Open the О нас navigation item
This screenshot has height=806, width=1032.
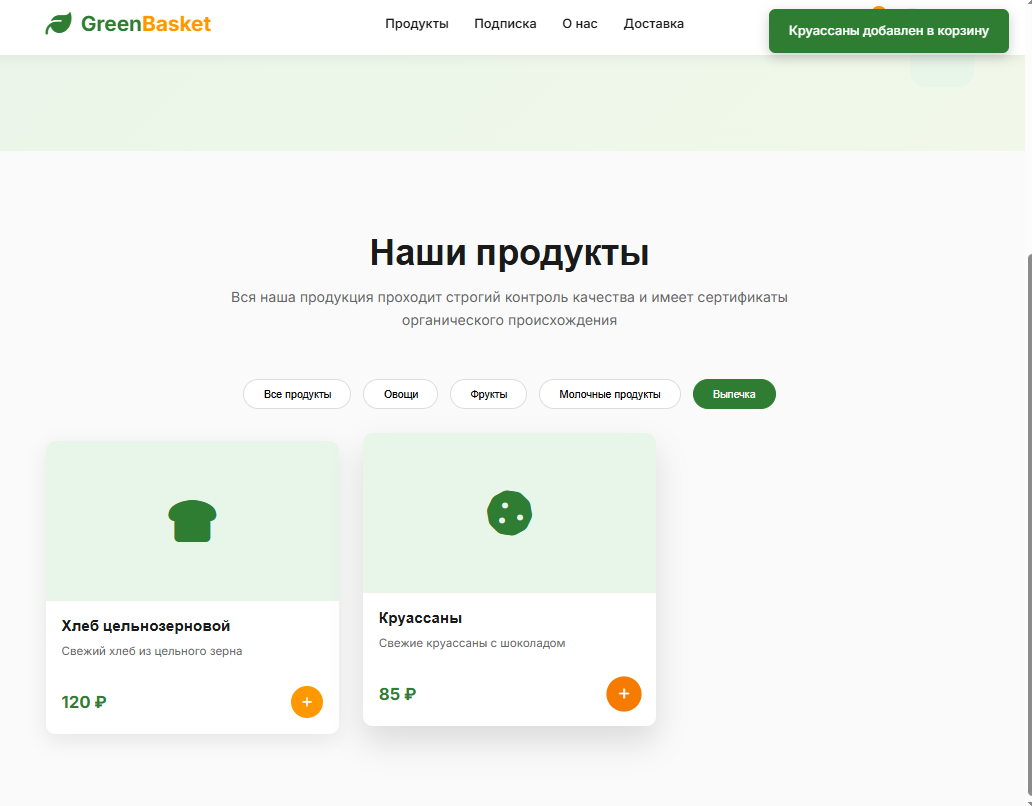coord(579,24)
